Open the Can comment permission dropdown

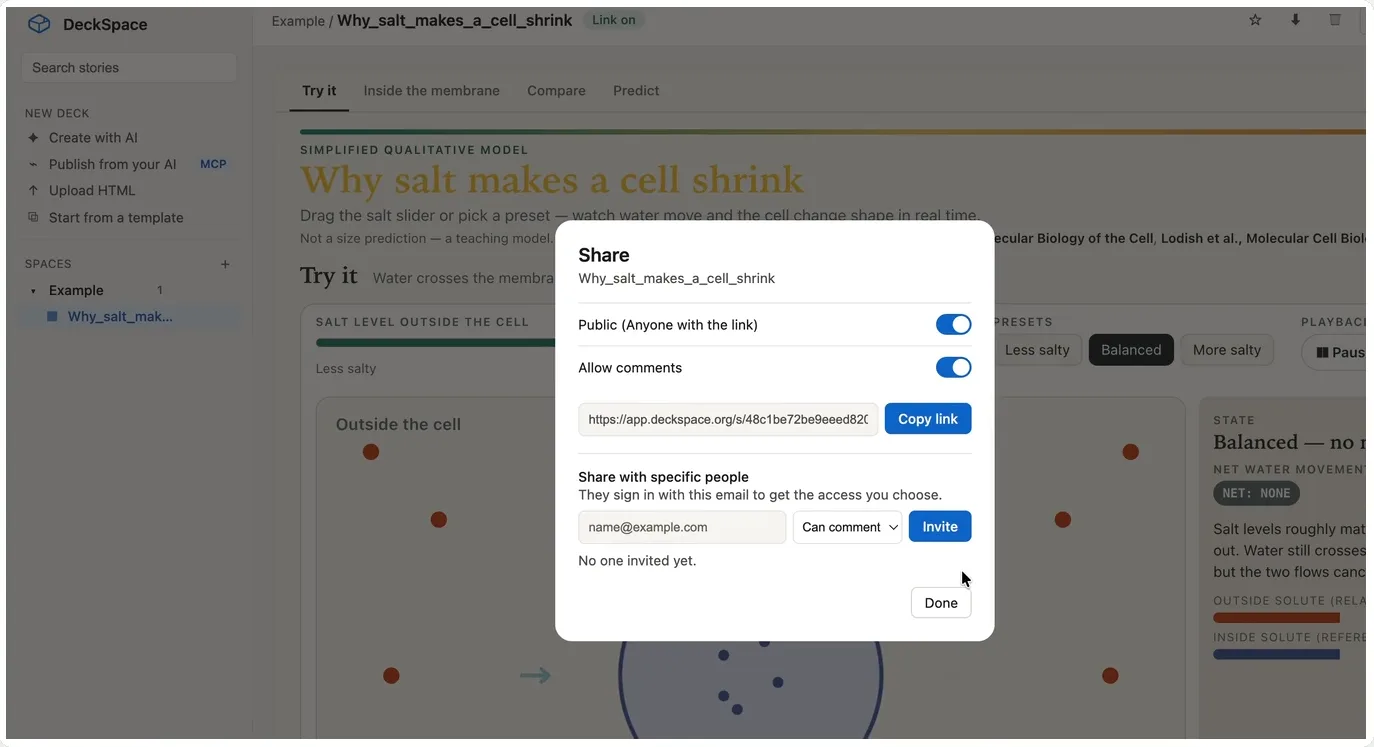(847, 527)
